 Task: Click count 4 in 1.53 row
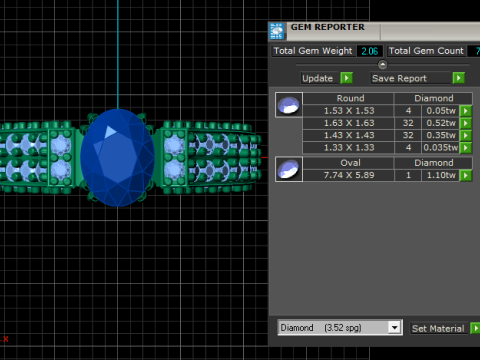[408, 111]
